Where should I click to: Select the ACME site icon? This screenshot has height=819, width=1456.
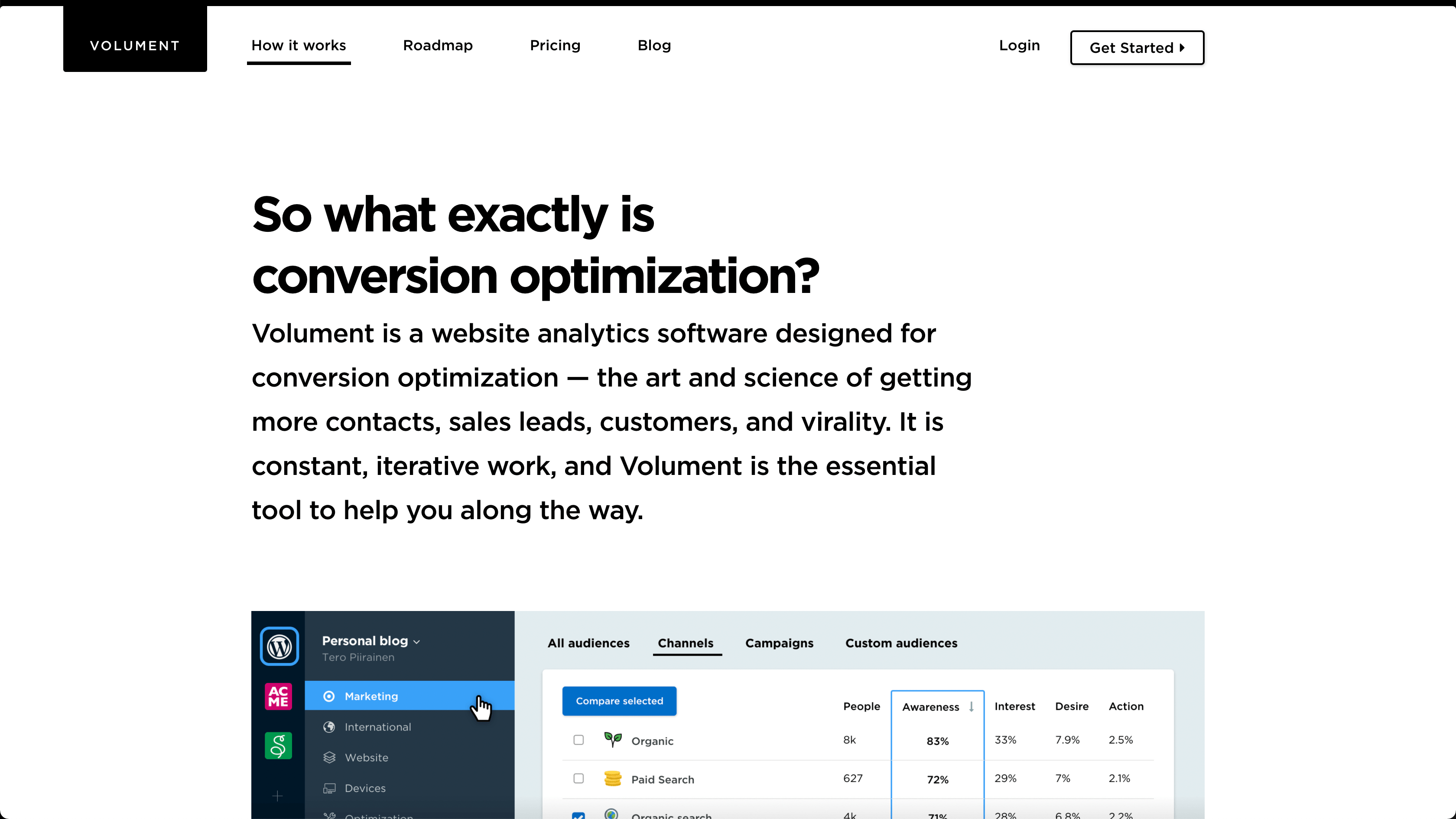278,696
